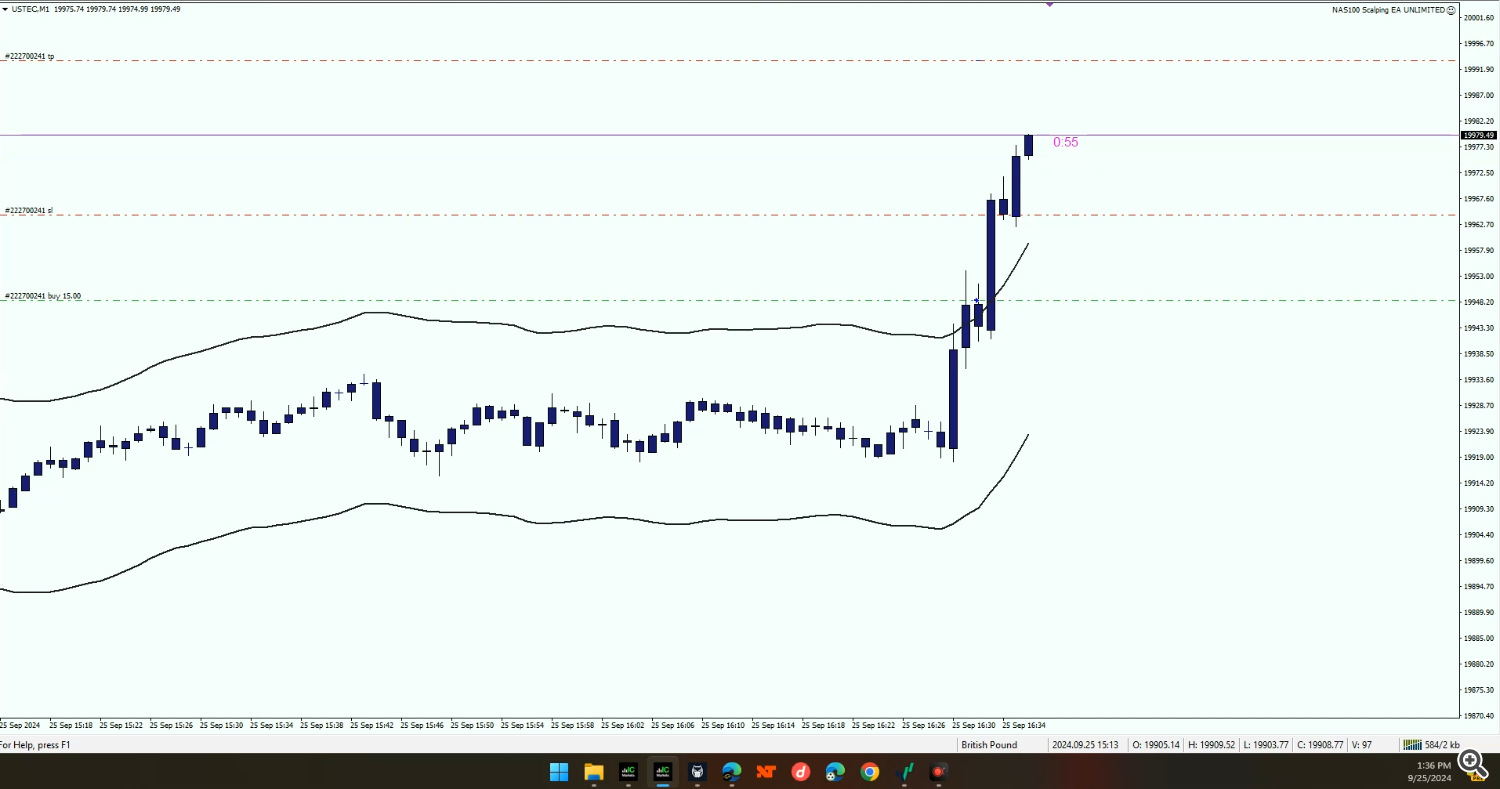Click the active IC Markets terminal taskbar icon
This screenshot has width=1500, height=789.
(662, 771)
